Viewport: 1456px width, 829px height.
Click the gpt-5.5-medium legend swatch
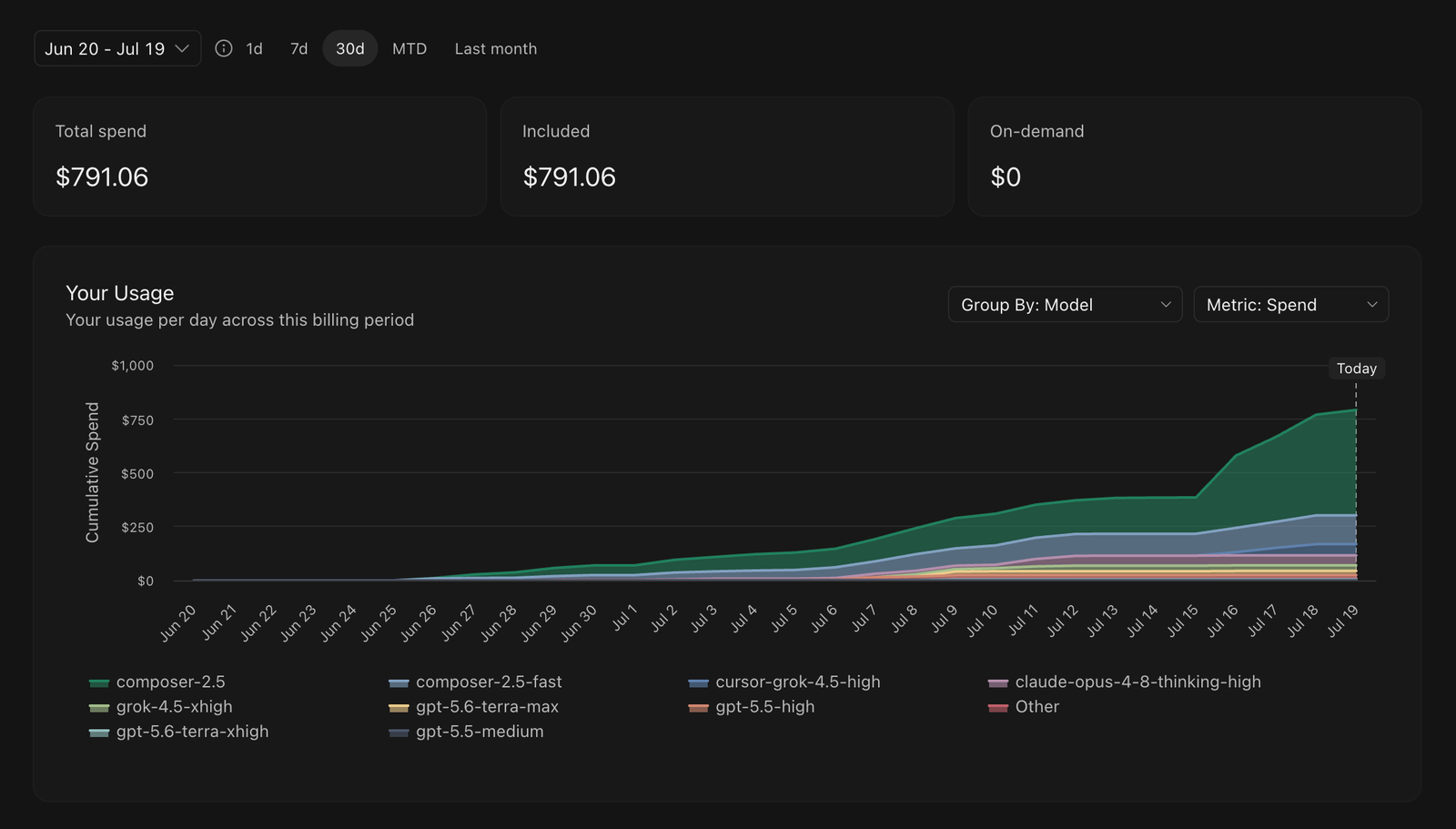[x=399, y=732]
